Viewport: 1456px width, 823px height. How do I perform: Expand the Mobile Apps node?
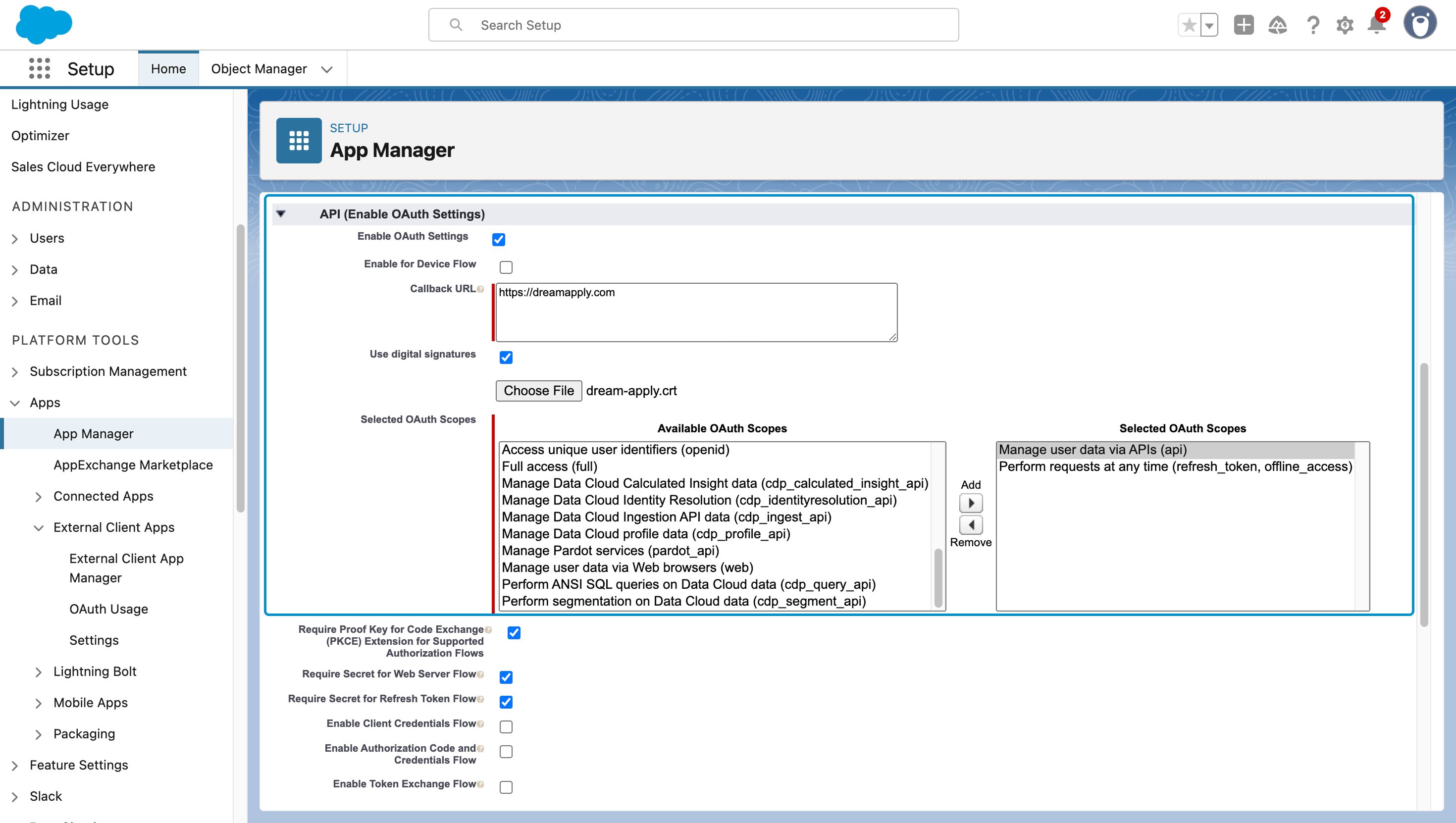click(x=39, y=703)
